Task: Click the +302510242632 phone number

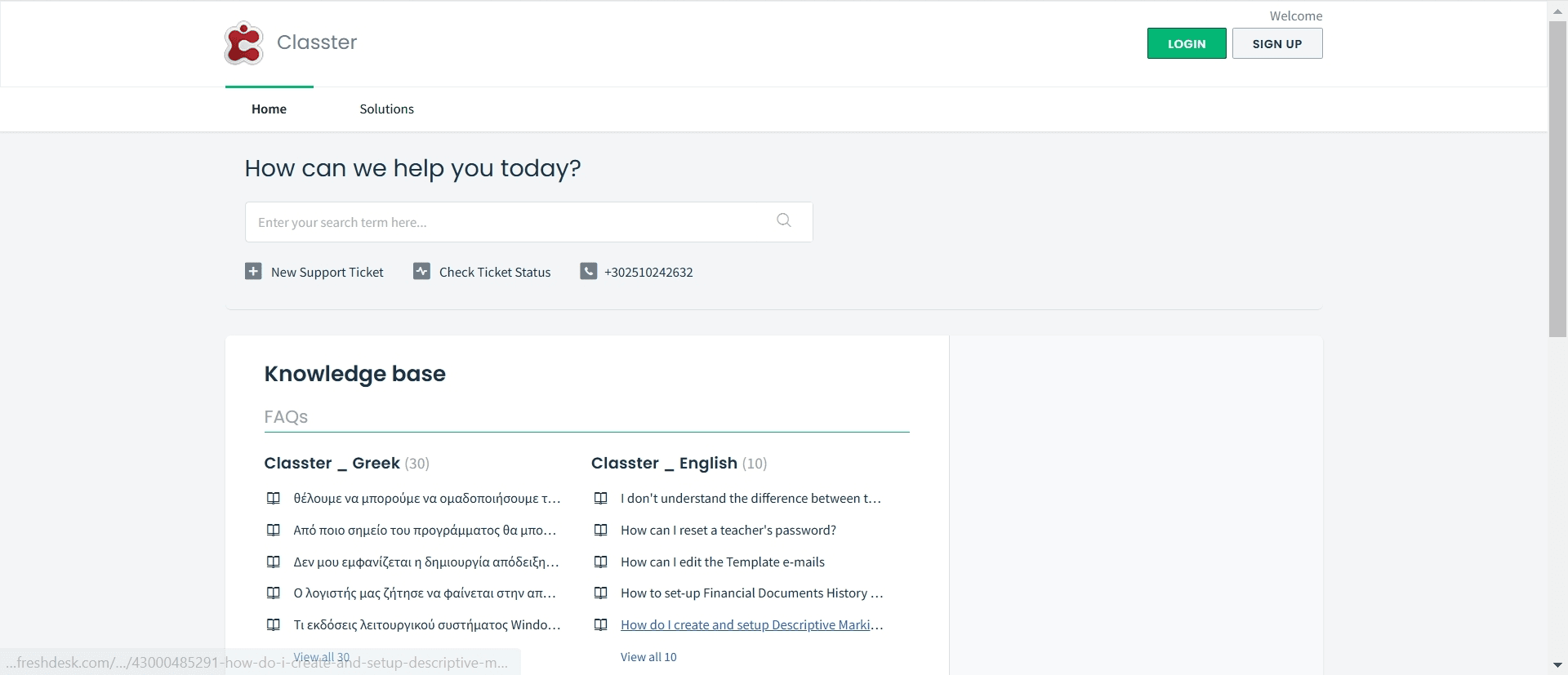Action: (648, 272)
